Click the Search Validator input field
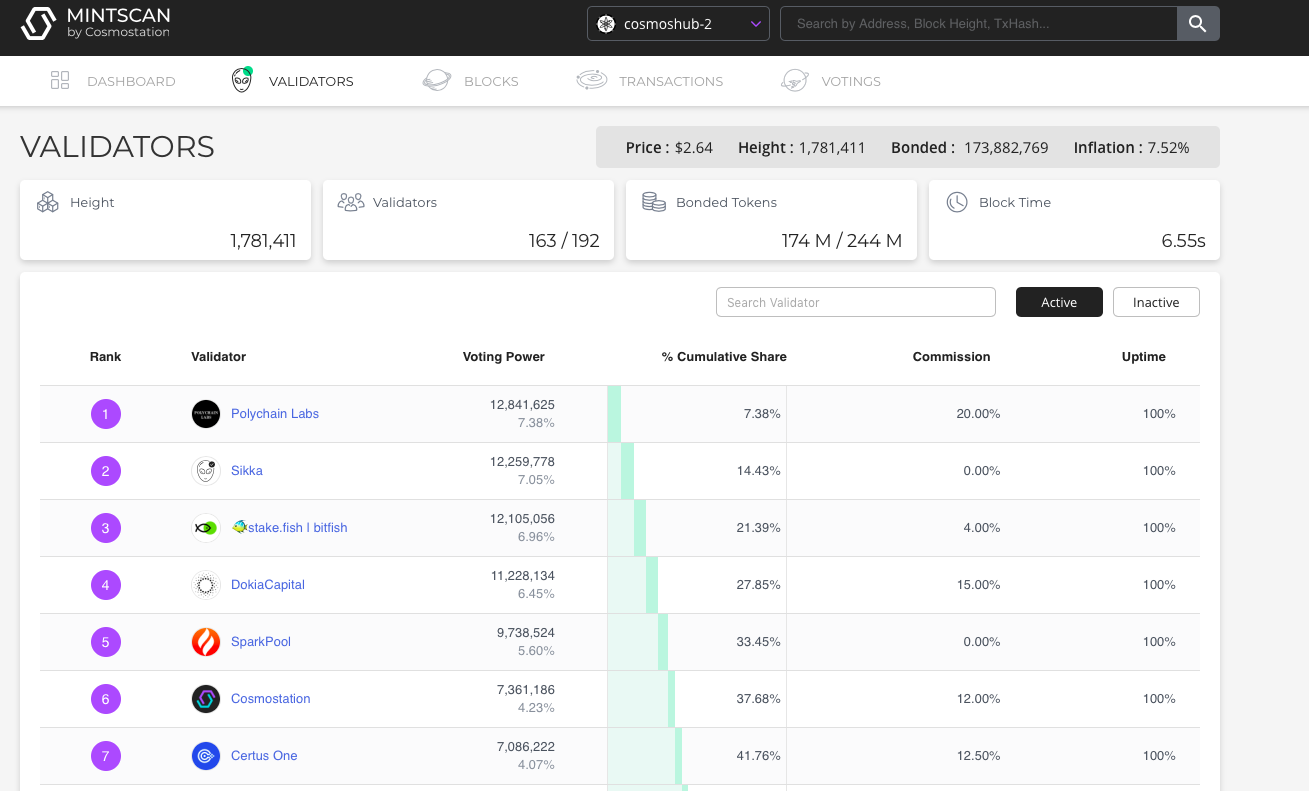 [856, 302]
